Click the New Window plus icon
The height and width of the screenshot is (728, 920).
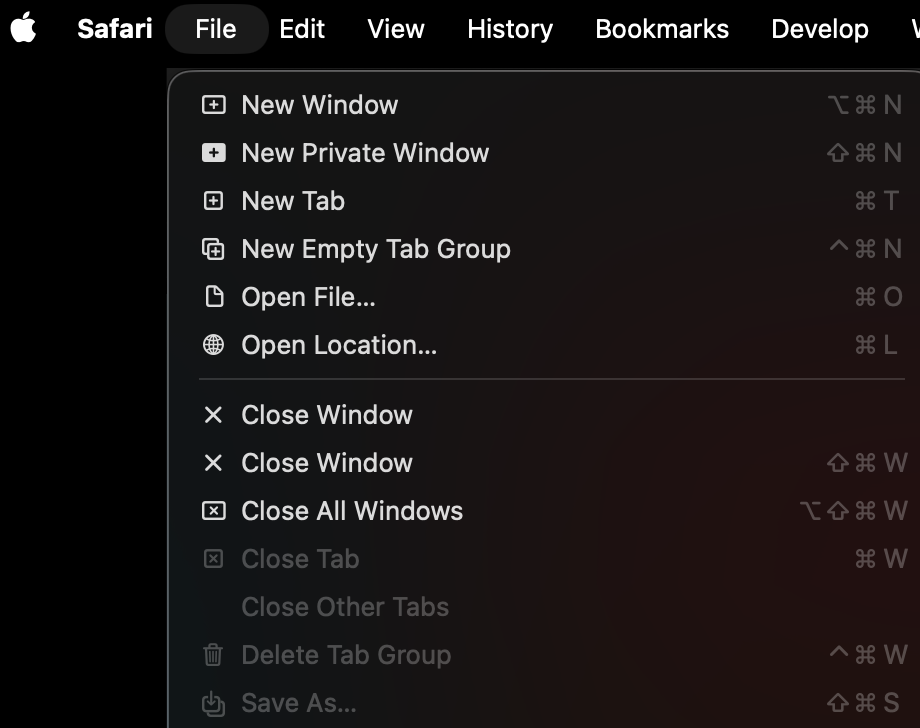pos(213,105)
